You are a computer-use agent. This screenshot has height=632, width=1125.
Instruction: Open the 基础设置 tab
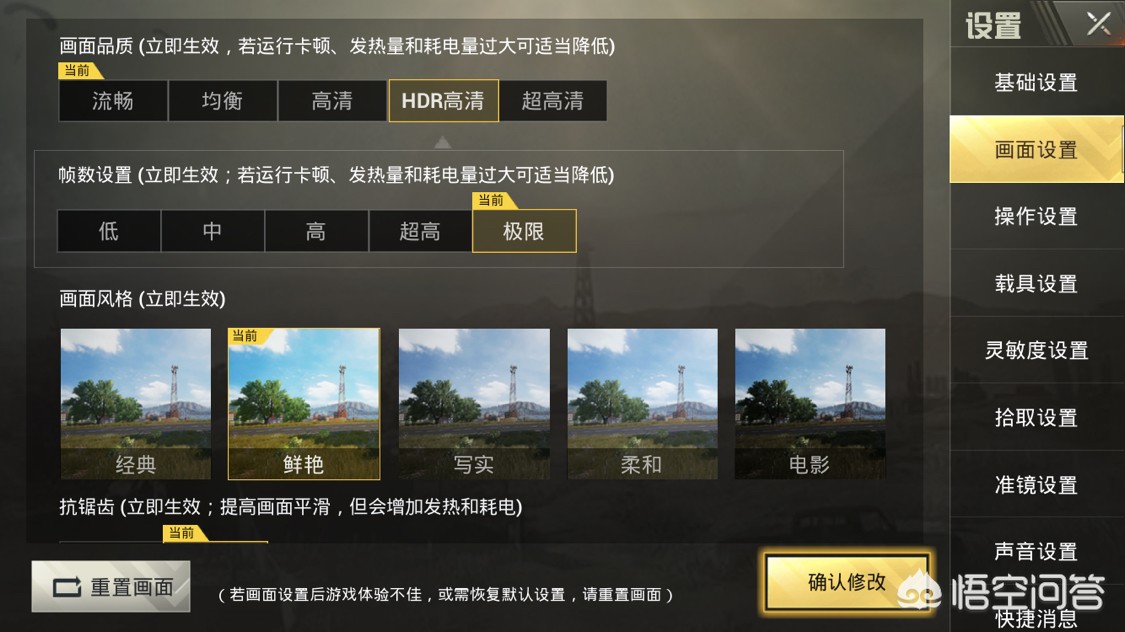pos(1037,82)
